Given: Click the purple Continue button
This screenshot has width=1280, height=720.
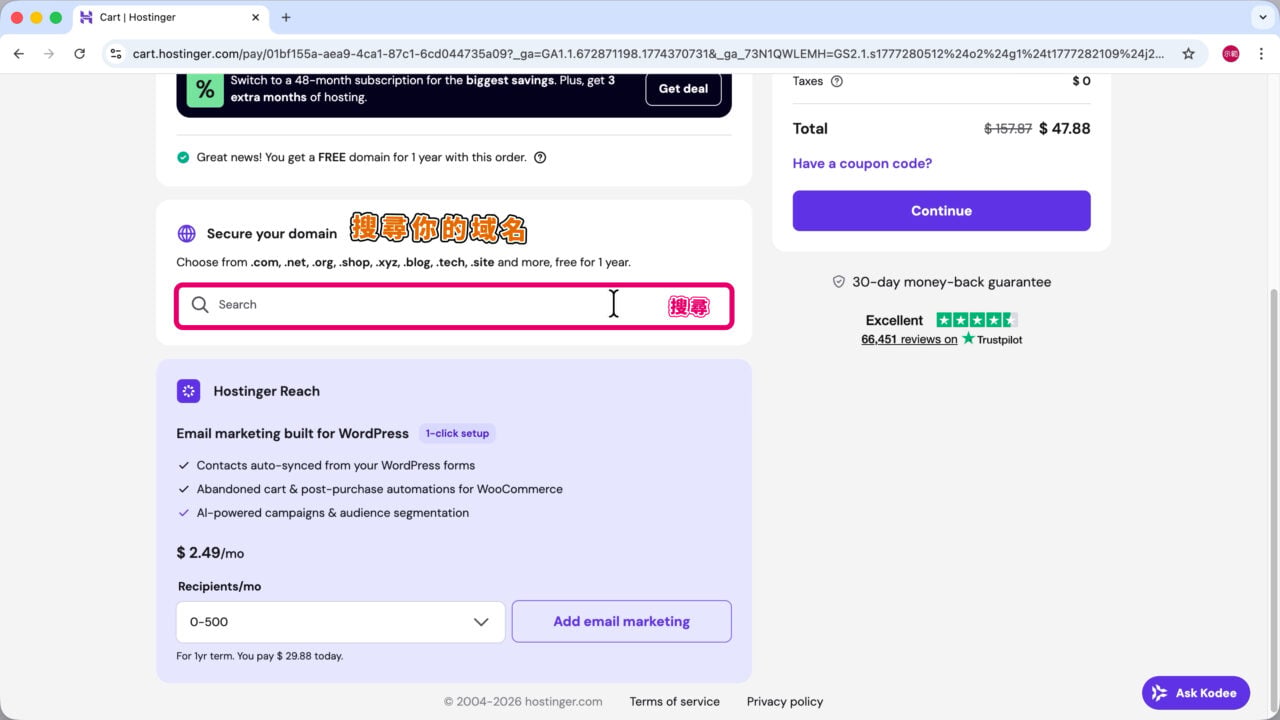Looking at the screenshot, I should (941, 211).
